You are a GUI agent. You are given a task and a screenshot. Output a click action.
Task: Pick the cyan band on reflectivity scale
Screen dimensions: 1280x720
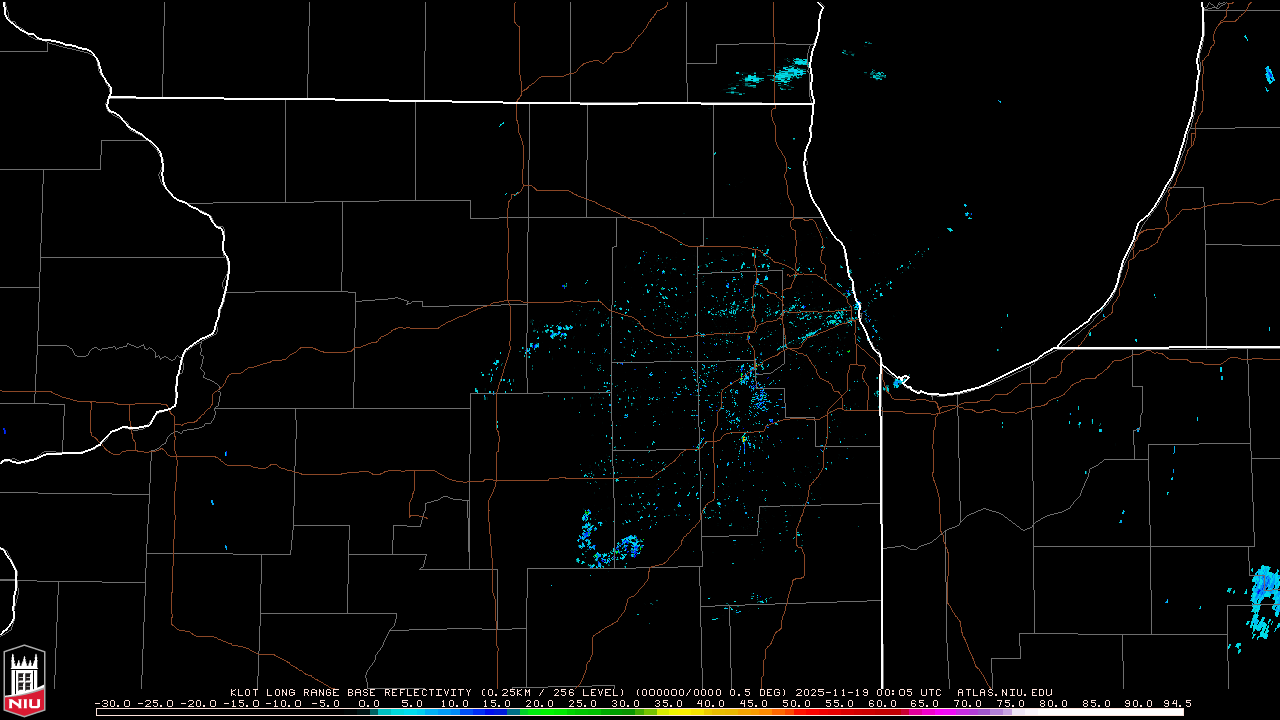tap(410, 712)
